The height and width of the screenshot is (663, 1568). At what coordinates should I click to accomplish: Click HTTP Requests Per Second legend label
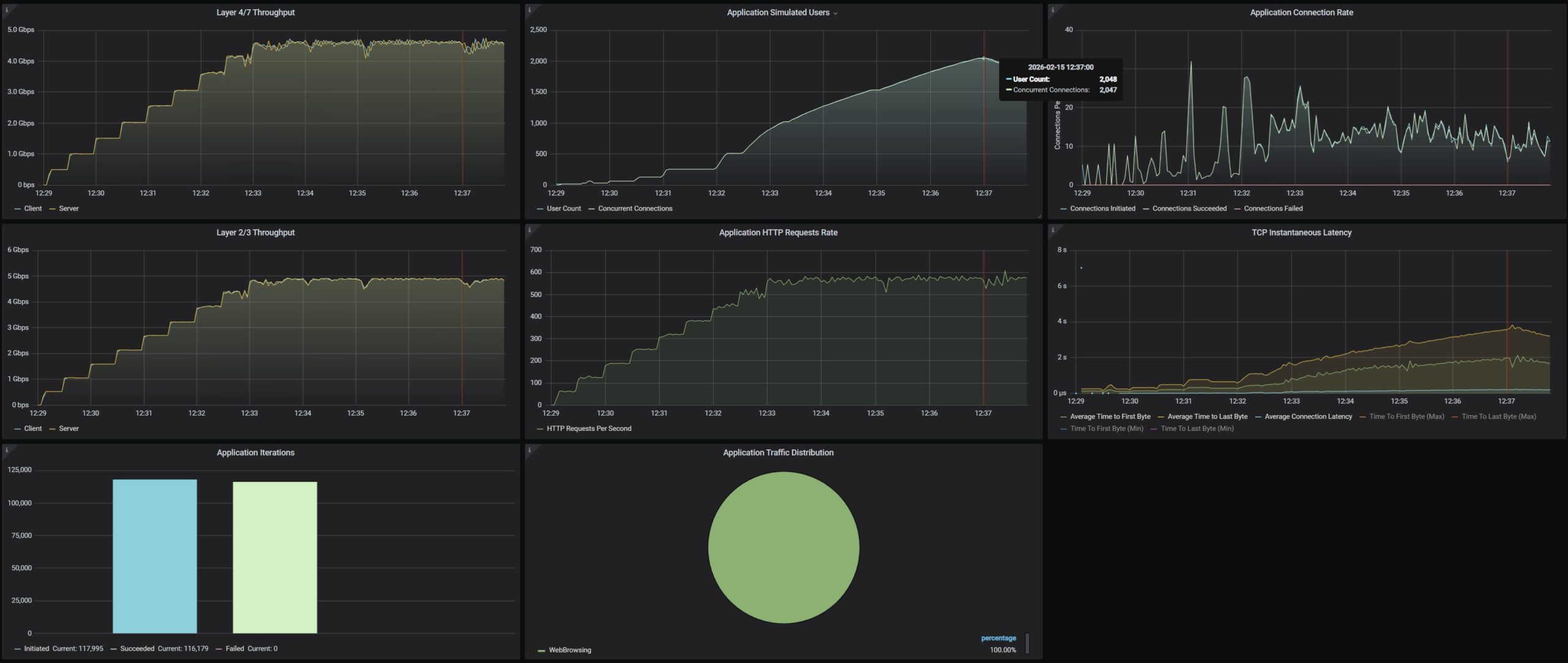pos(589,429)
